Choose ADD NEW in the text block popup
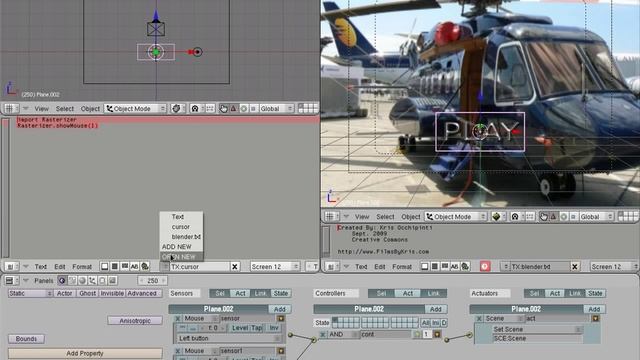The height and width of the screenshot is (360, 640). click(x=181, y=247)
